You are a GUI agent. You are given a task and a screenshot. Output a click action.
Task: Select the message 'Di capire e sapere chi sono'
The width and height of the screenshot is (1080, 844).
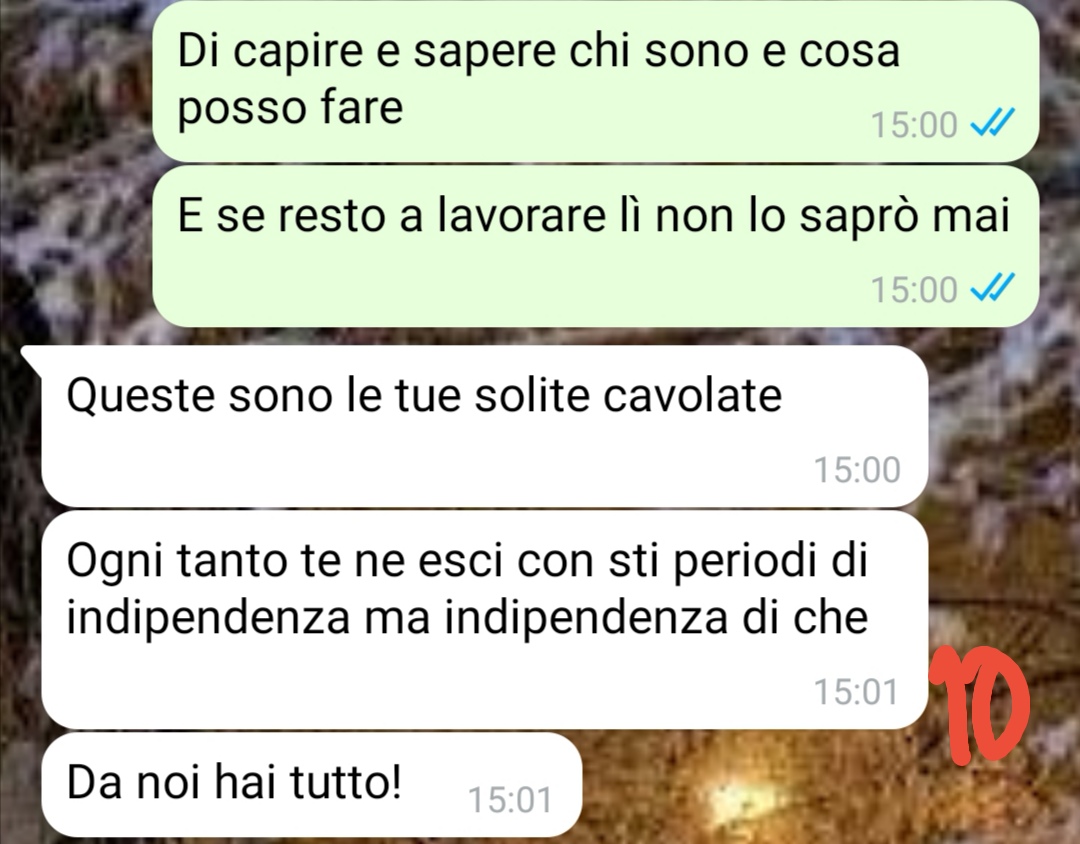(x=595, y=81)
